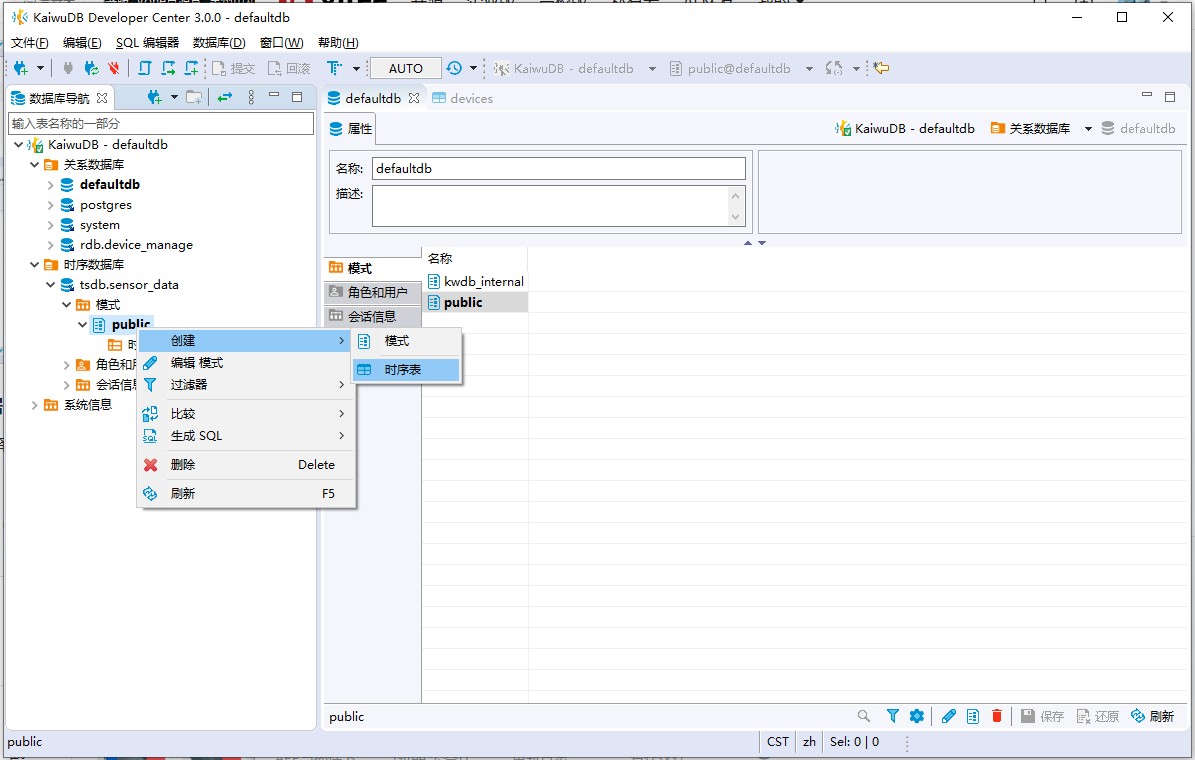The image size is (1195, 760).
Task: Click the blue pencil edit icon at bottom
Action: click(949, 716)
